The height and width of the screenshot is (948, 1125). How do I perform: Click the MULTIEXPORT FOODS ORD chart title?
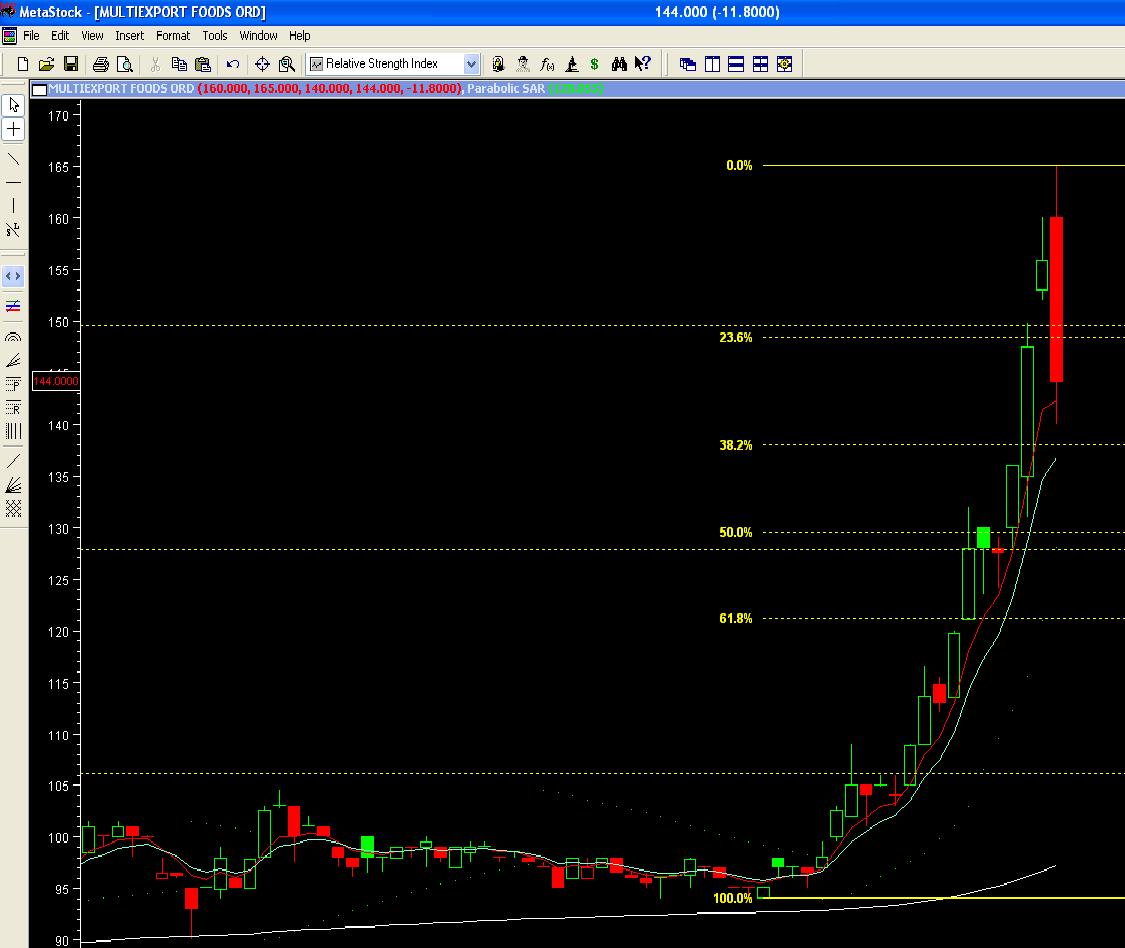pos(121,88)
